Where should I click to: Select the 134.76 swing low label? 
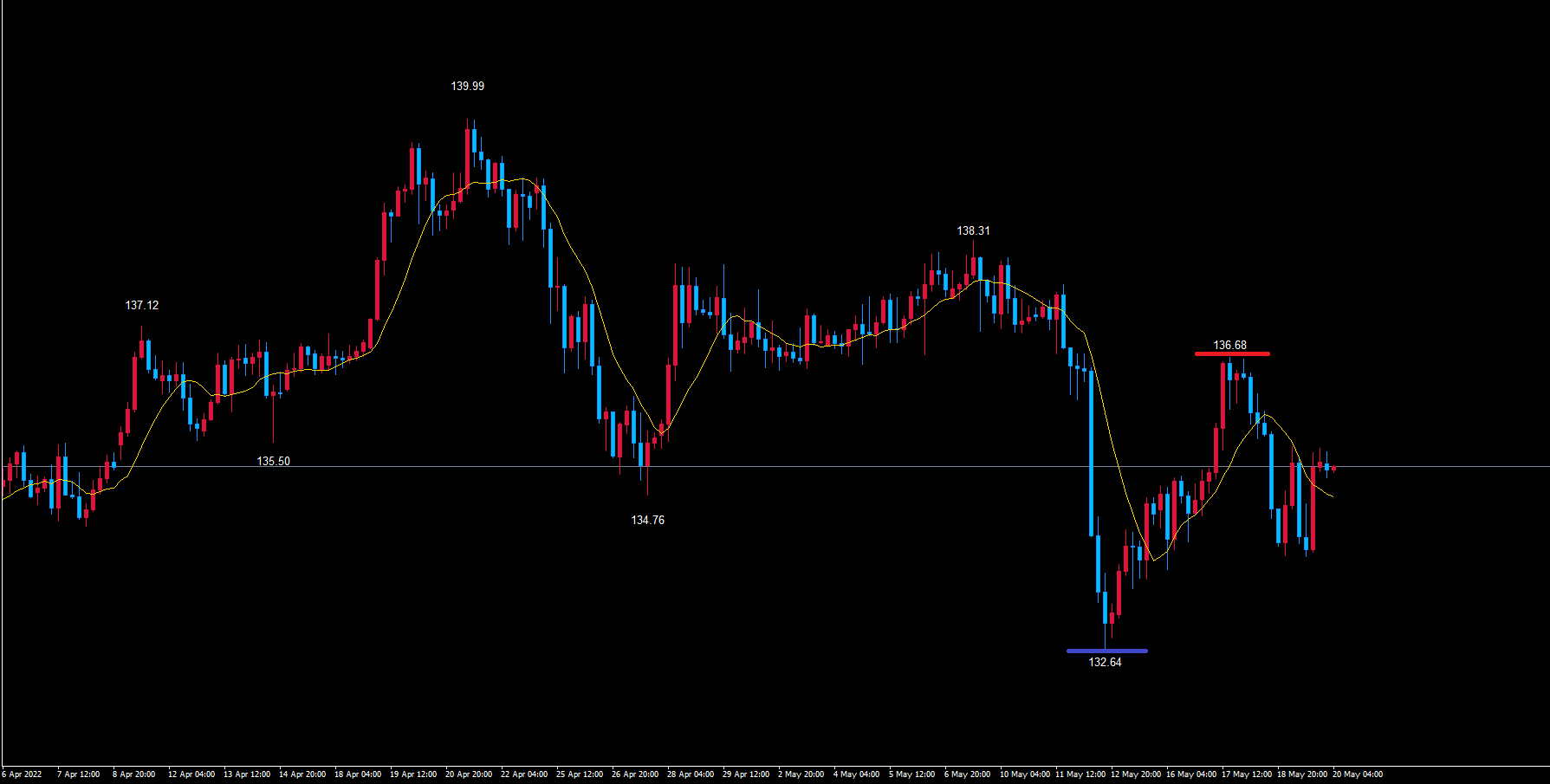pyautogui.click(x=647, y=521)
